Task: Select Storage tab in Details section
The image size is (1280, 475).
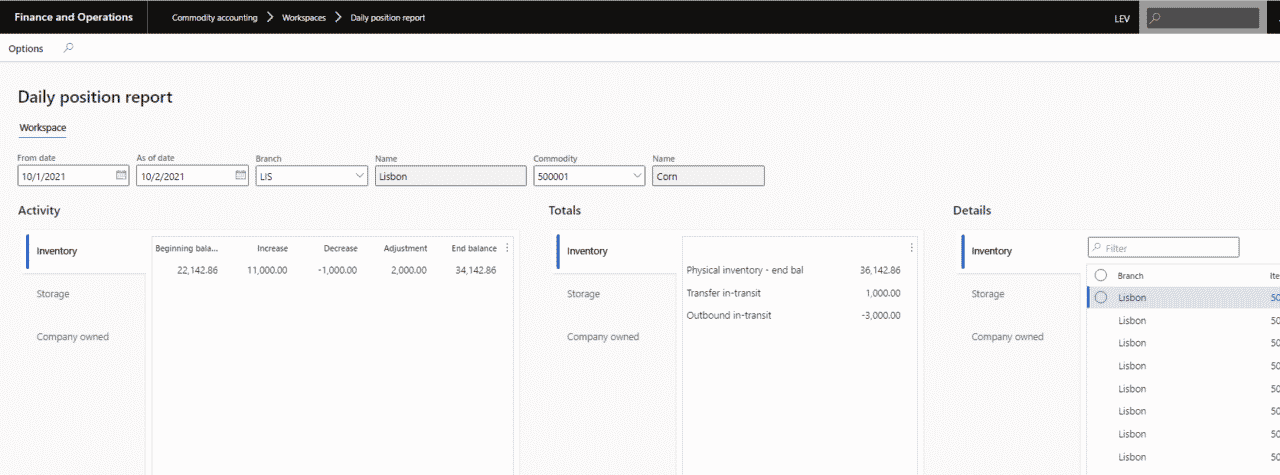Action: coord(988,294)
